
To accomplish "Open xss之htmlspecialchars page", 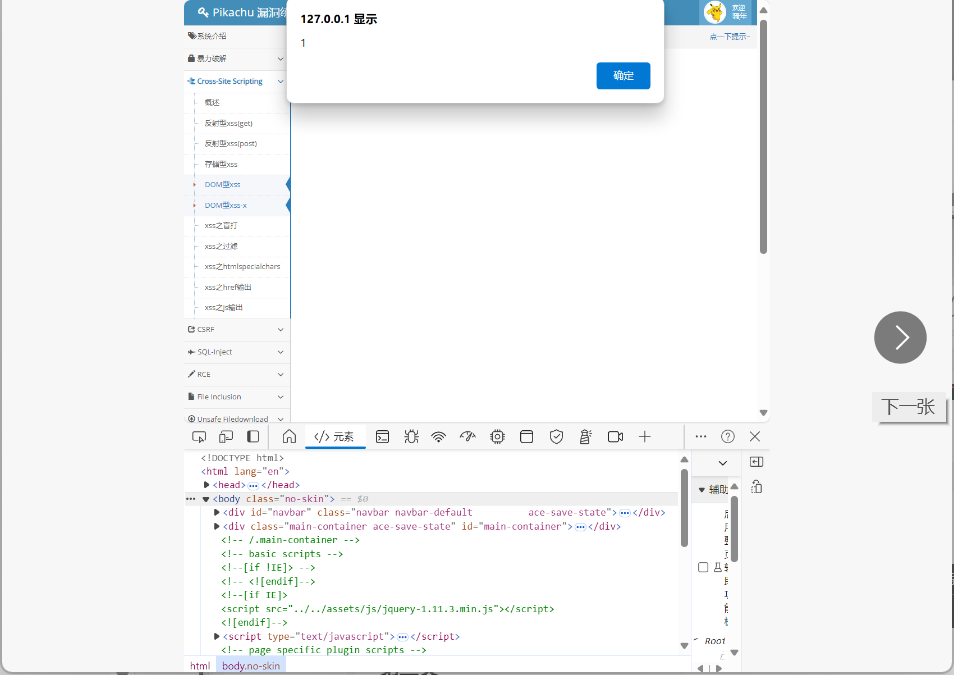I will [x=242, y=267].
